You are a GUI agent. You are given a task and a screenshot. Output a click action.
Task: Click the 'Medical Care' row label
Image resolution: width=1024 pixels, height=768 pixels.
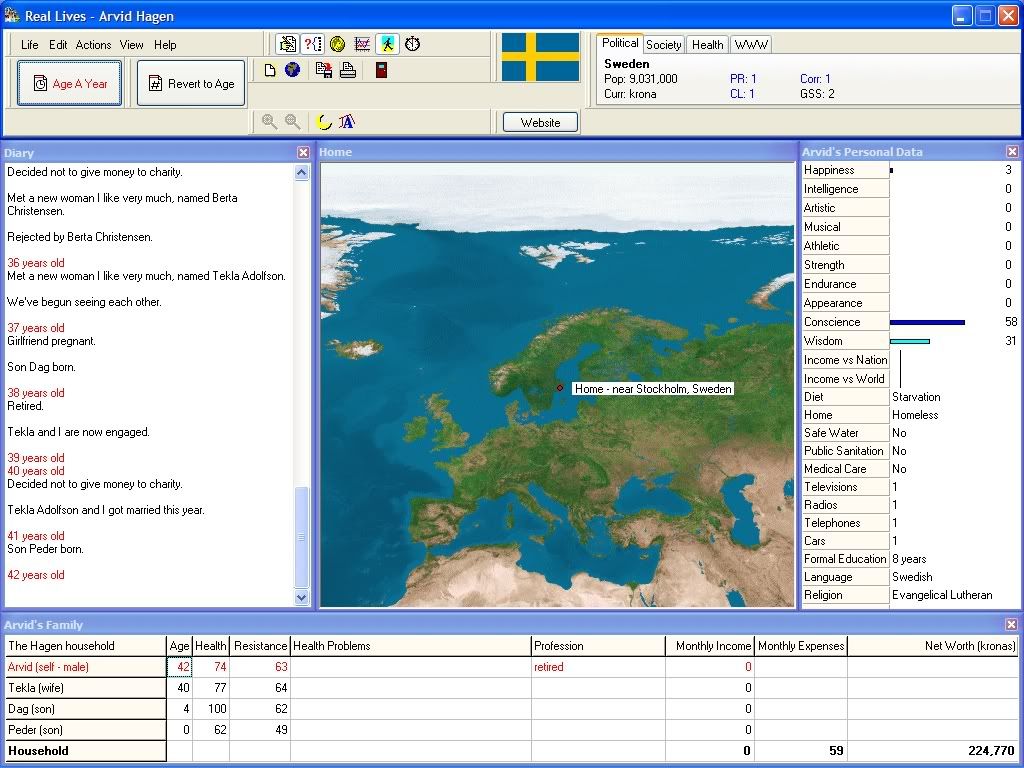[846, 469]
